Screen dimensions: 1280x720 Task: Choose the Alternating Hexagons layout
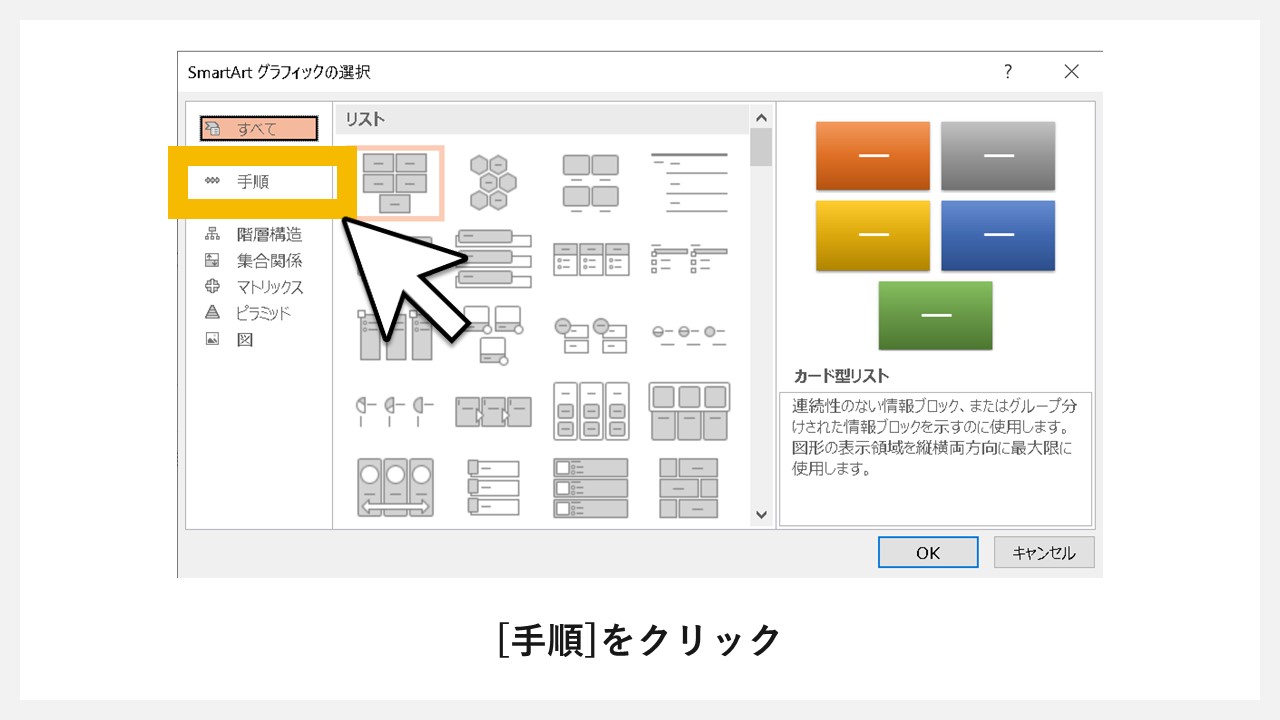[495, 181]
